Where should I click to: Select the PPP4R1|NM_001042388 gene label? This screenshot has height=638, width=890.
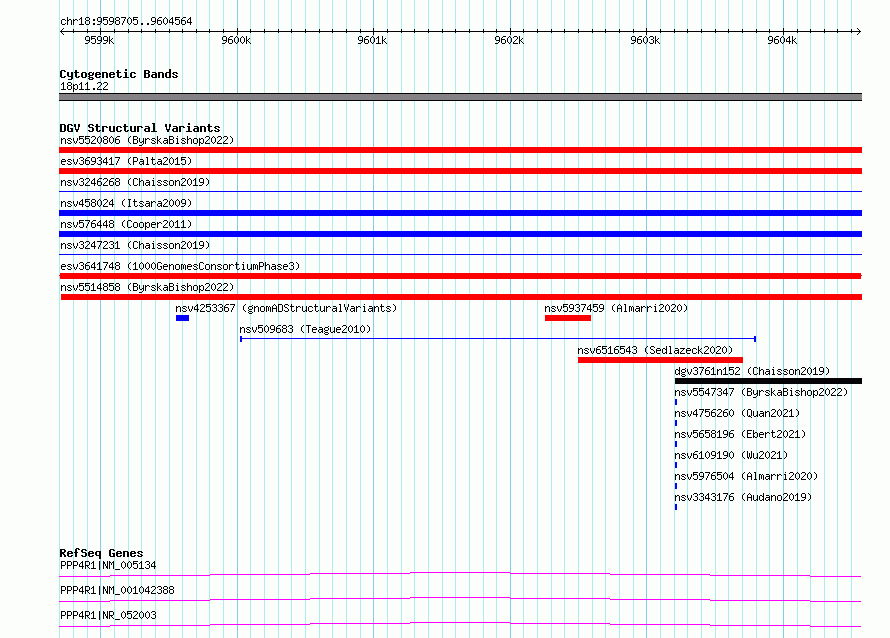pyautogui.click(x=117, y=590)
